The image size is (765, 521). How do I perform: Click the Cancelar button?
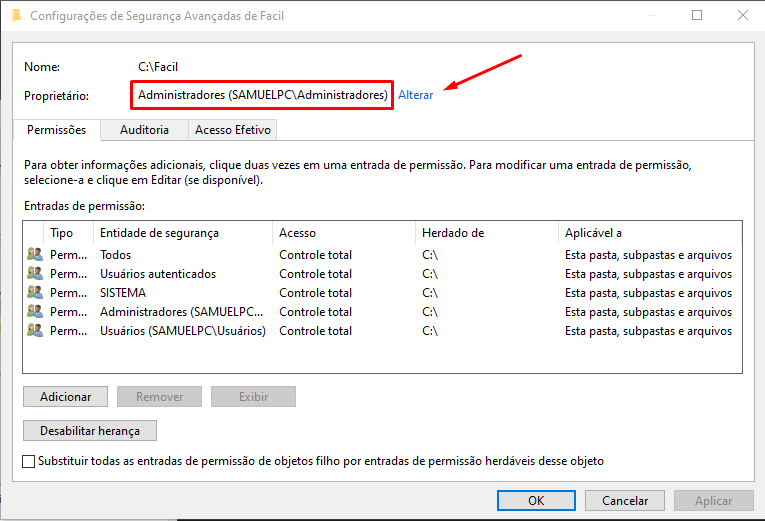pos(625,500)
